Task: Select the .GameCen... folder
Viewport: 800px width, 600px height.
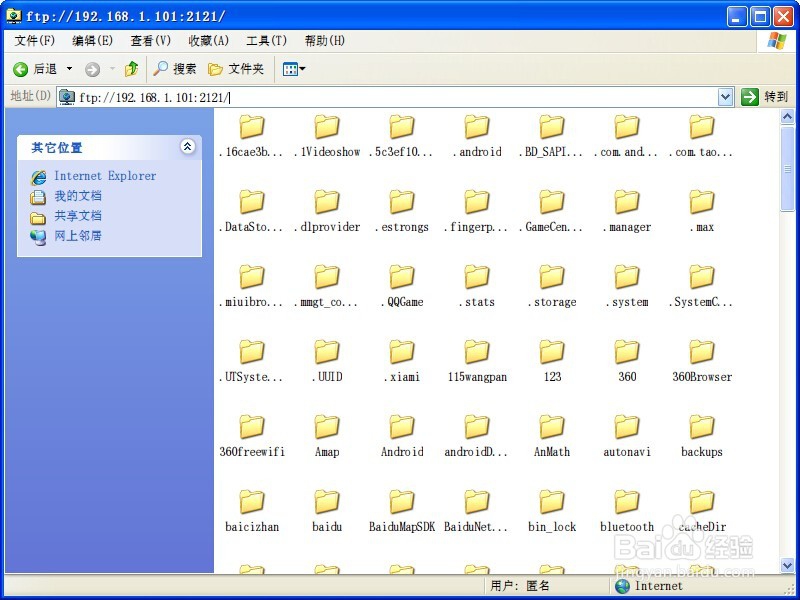Action: pos(552,211)
